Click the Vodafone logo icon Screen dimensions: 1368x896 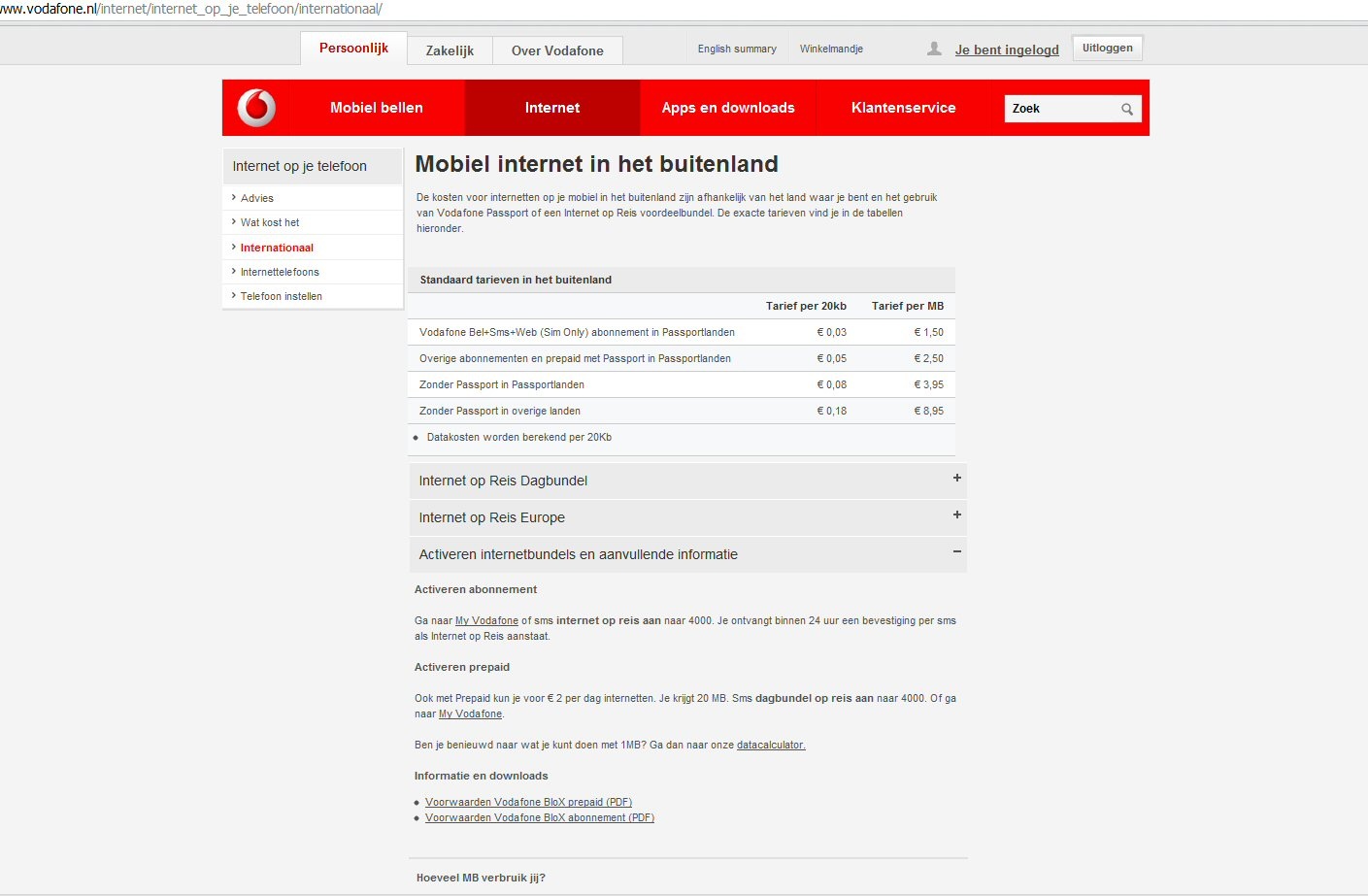click(257, 108)
